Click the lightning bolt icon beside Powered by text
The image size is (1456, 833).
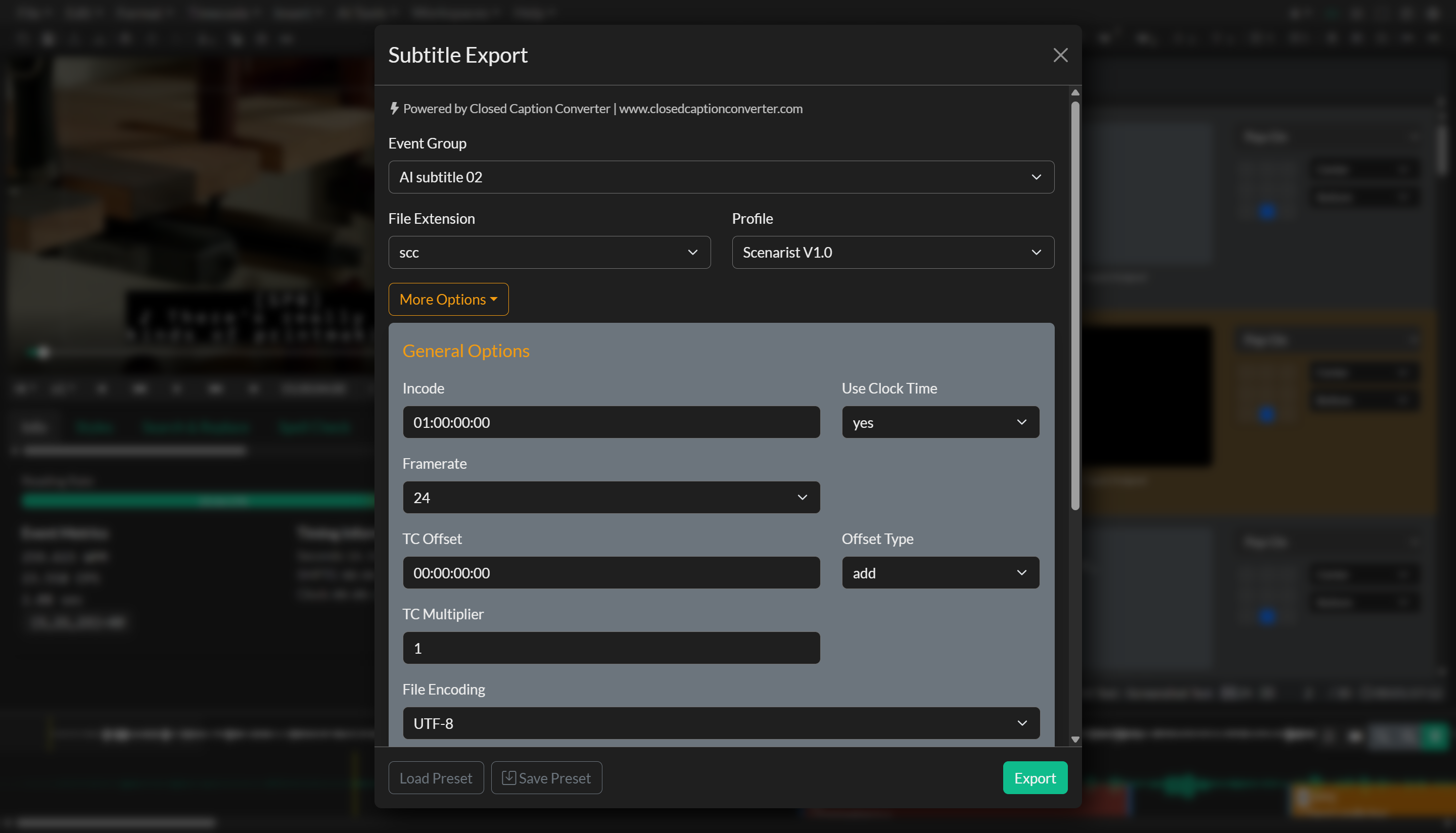[x=394, y=108]
